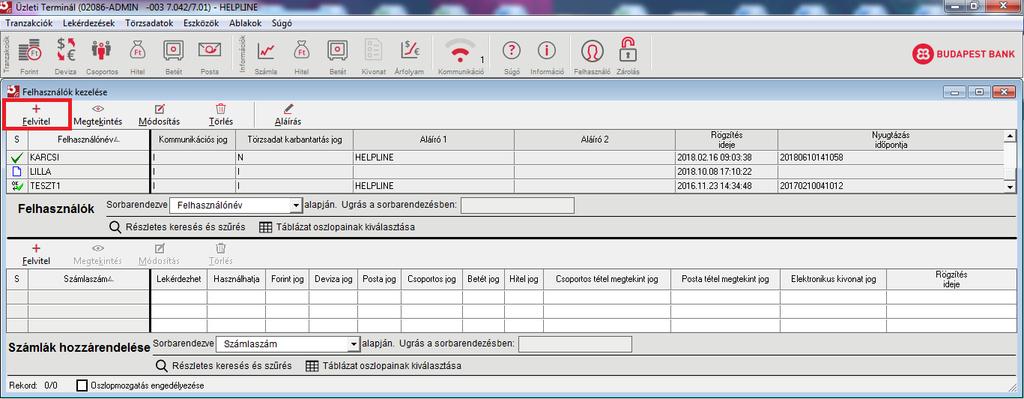Enable Oszlopmozgatás engedélyezése checkbox
The width and height of the screenshot is (1024, 399).
click(x=82, y=385)
